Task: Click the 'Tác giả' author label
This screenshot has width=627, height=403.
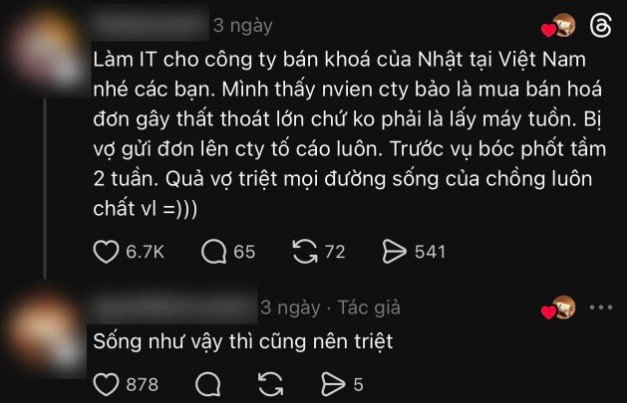Action: (x=369, y=308)
